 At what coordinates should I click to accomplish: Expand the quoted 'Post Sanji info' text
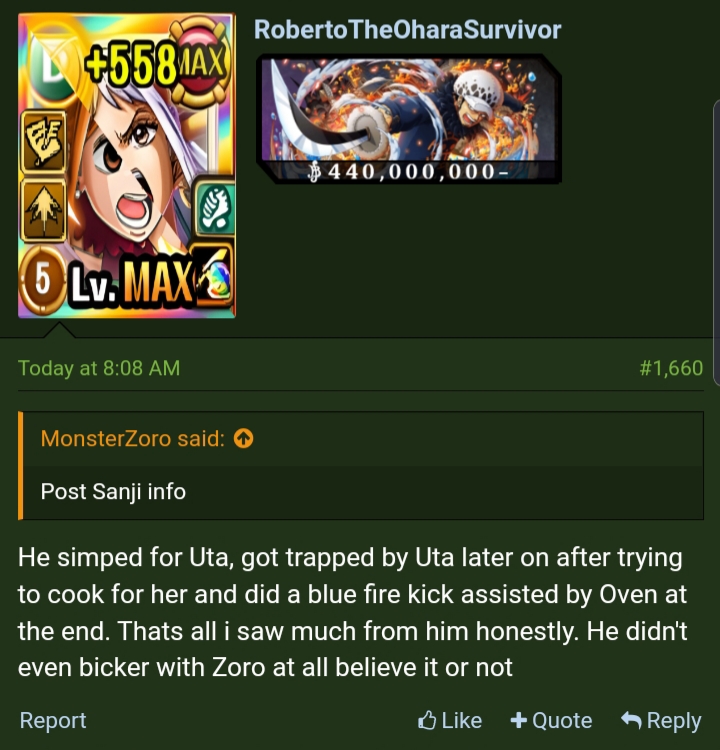[x=113, y=491]
